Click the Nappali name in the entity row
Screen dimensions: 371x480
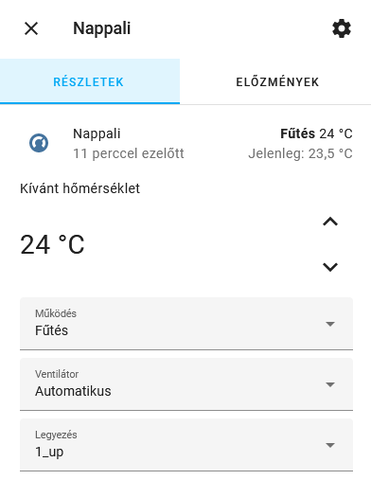point(97,134)
